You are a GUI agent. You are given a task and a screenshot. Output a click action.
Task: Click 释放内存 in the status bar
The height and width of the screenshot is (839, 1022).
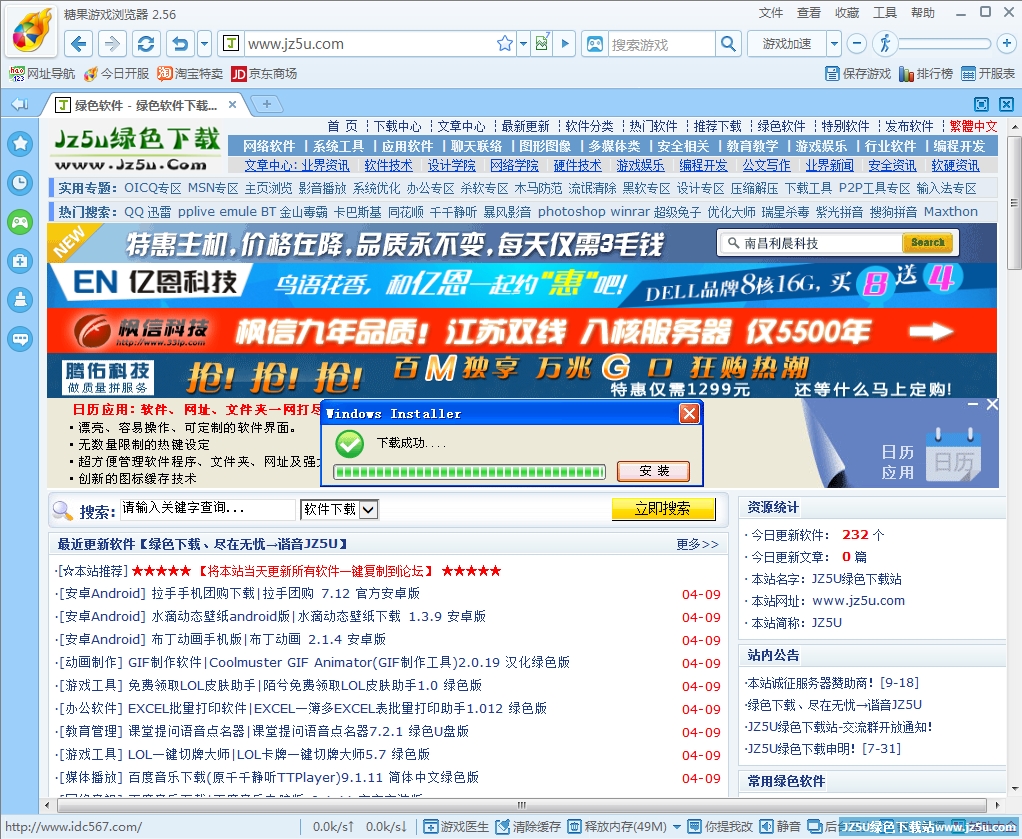[617, 827]
